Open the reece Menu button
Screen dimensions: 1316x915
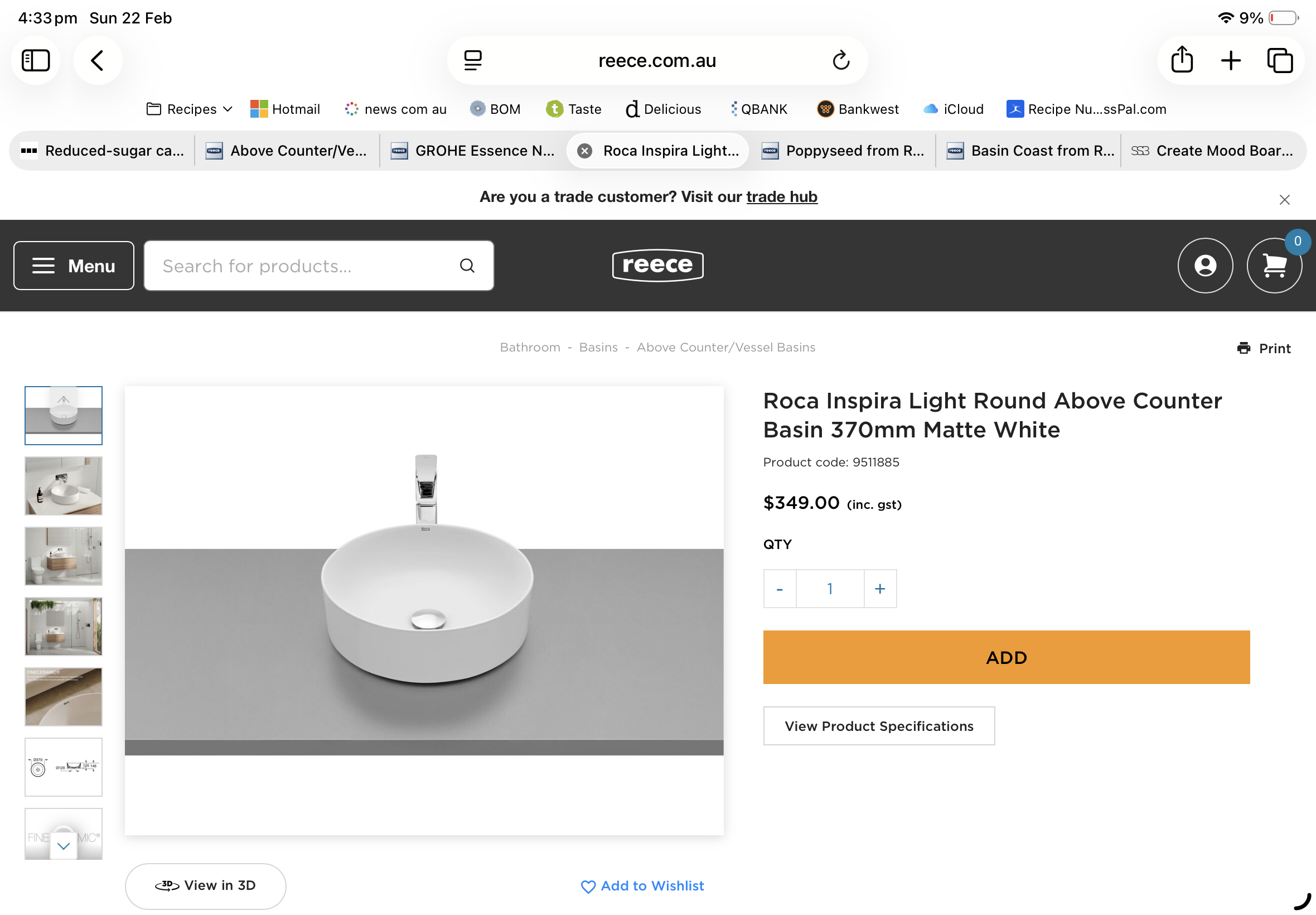[74, 266]
